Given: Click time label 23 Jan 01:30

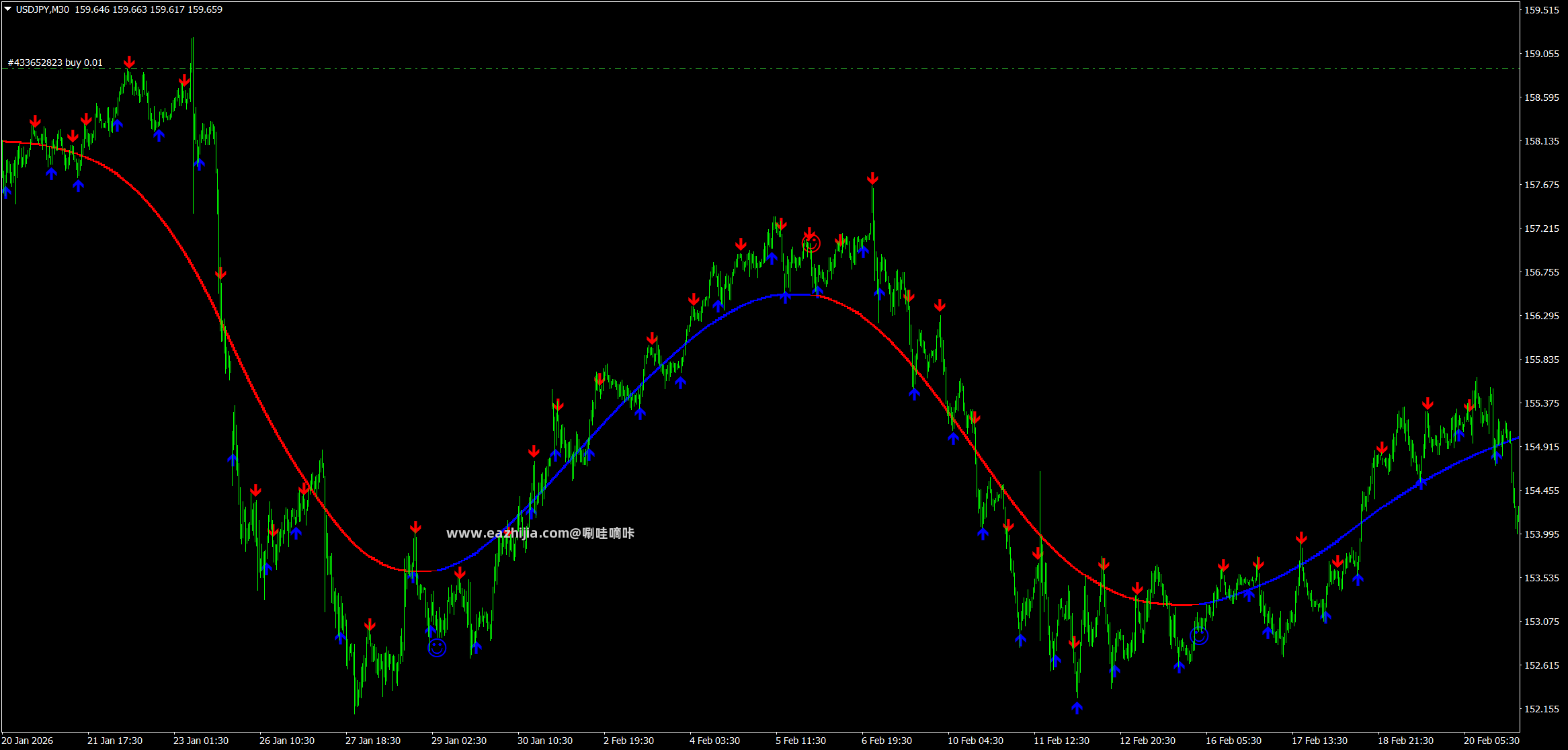Looking at the screenshot, I should coord(201,741).
